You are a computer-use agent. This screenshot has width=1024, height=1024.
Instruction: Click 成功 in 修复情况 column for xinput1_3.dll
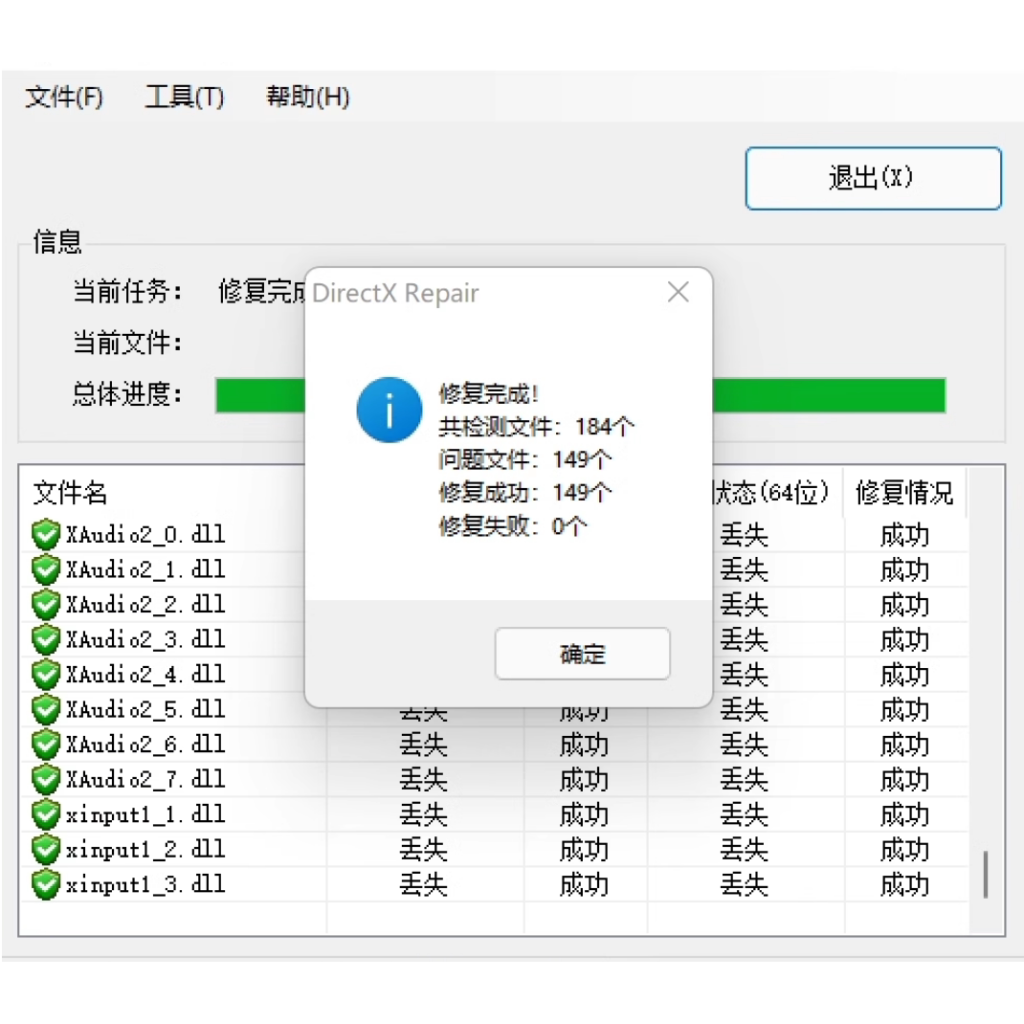click(x=904, y=885)
